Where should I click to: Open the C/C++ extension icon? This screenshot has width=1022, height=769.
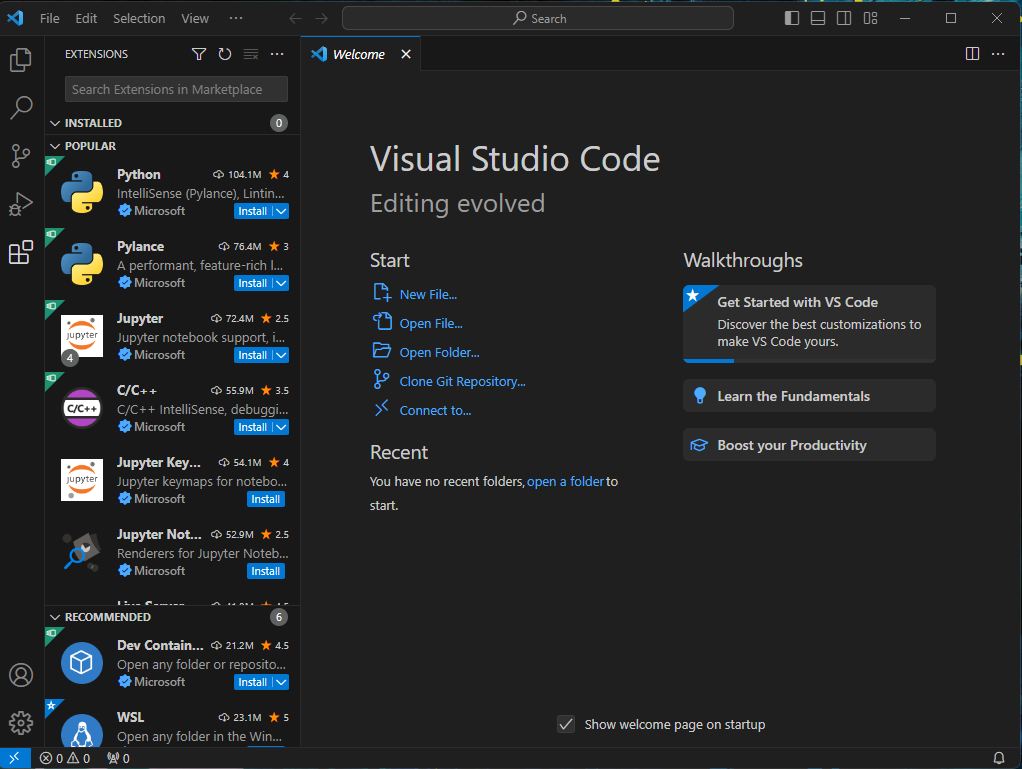click(81, 408)
